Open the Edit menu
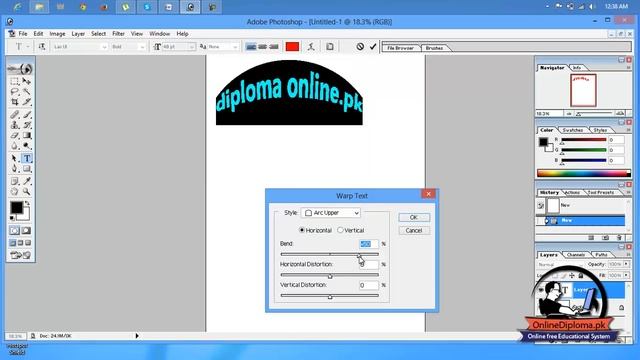 coord(38,34)
